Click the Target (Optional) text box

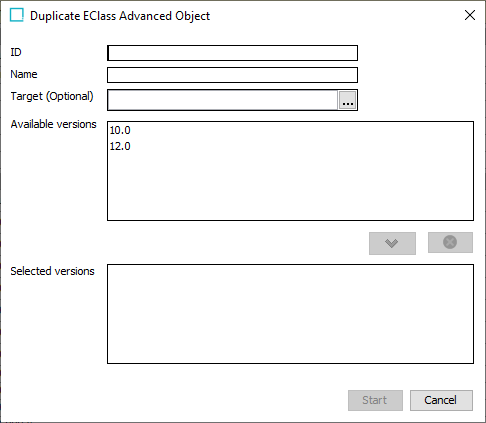pyautogui.click(x=223, y=100)
